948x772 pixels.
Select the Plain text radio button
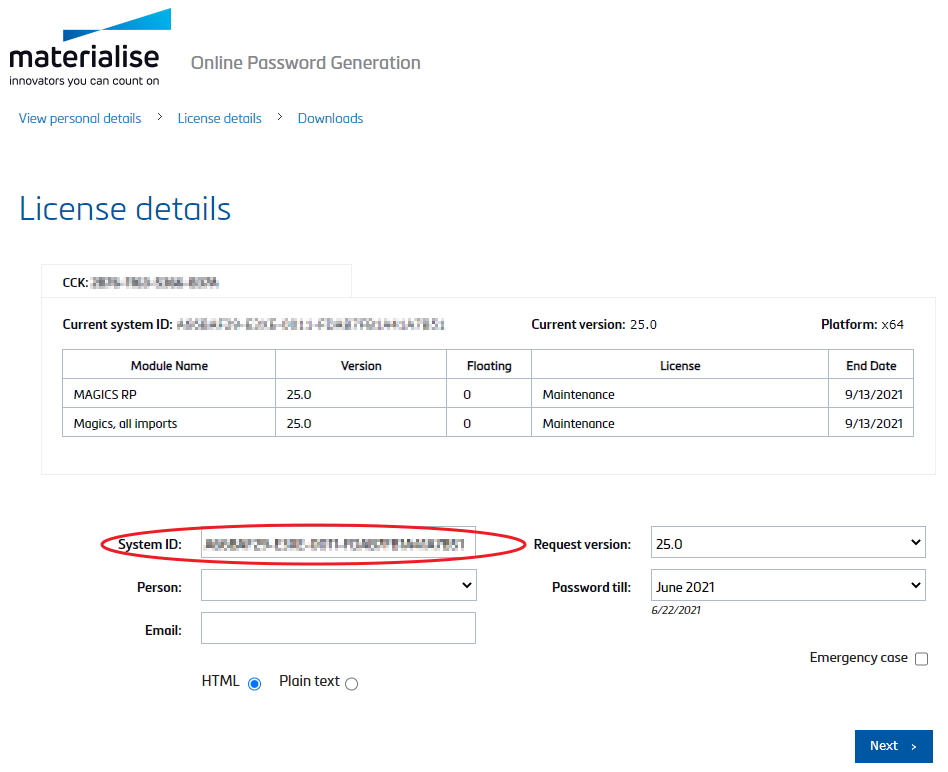tap(351, 682)
